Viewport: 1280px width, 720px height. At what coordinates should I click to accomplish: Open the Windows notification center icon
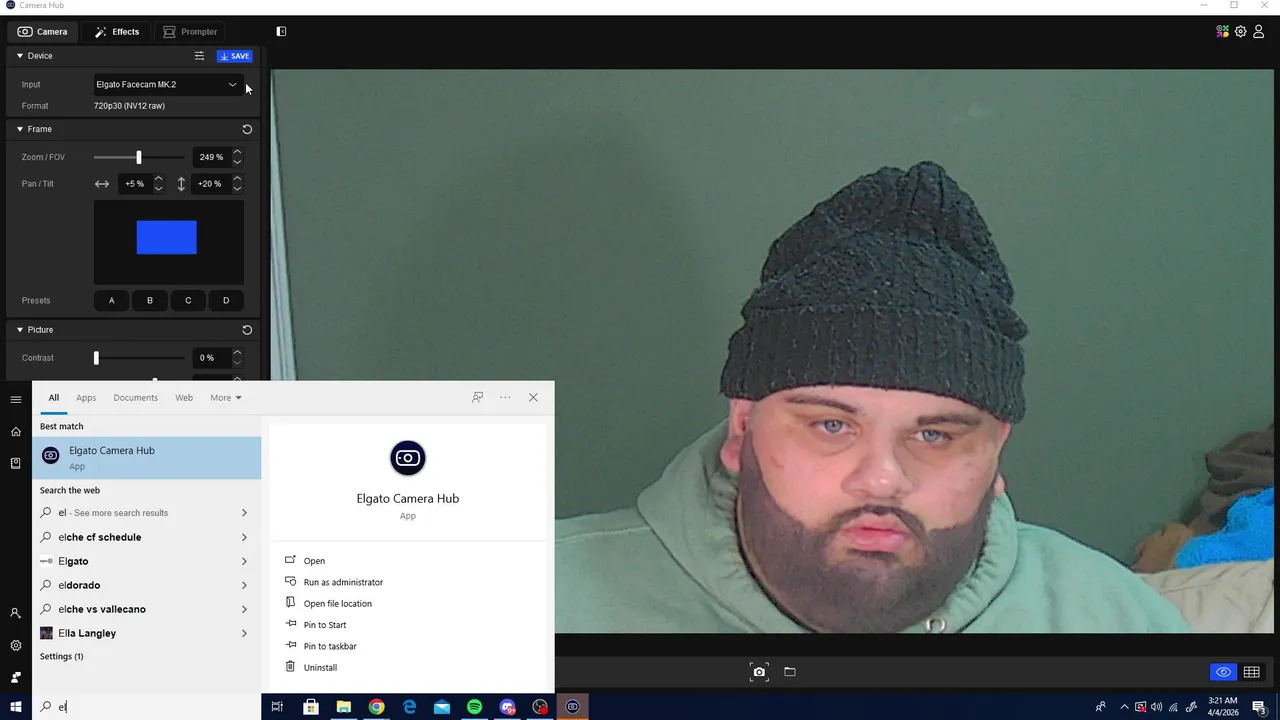(1260, 707)
